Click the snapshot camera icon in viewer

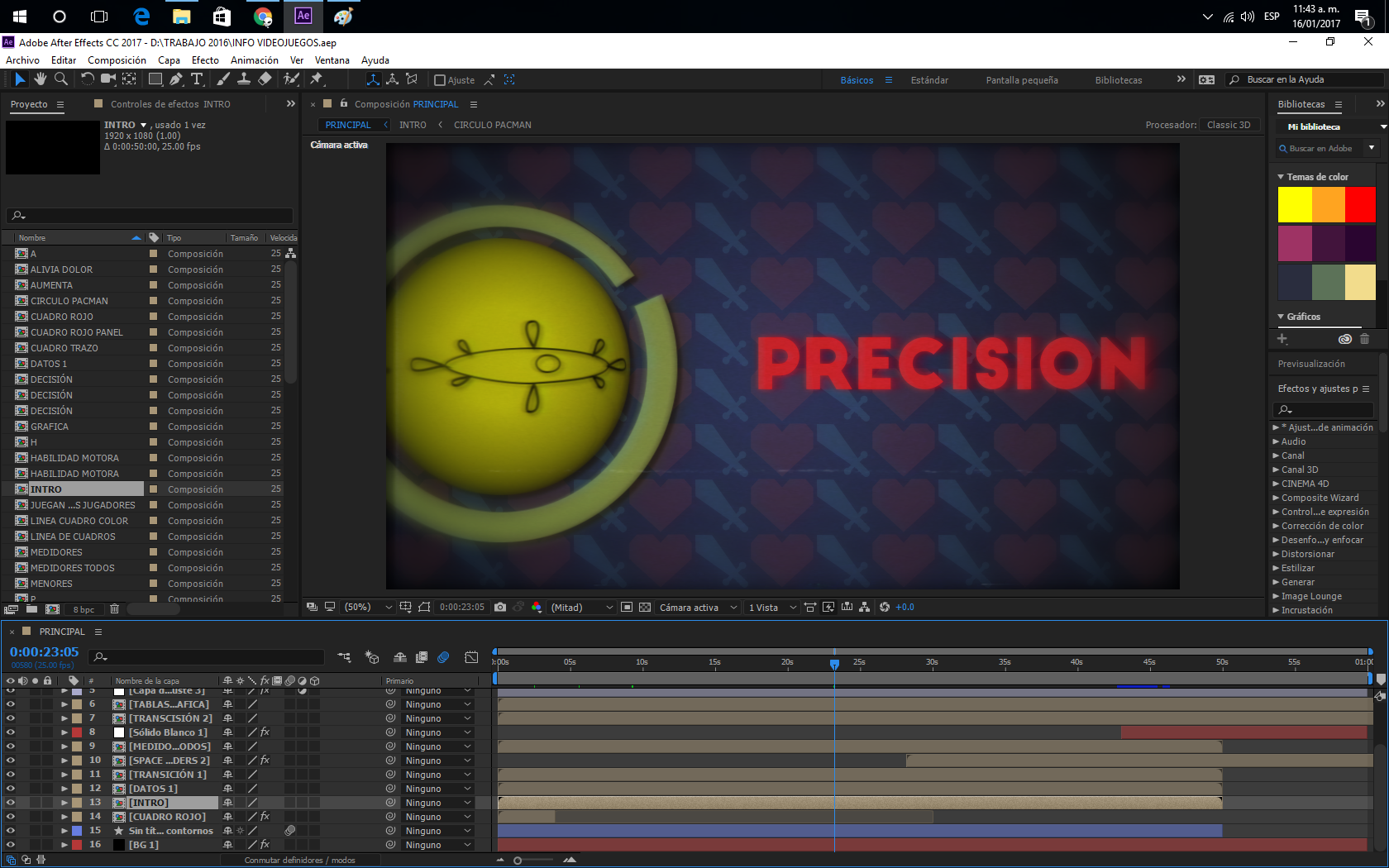[x=500, y=607]
